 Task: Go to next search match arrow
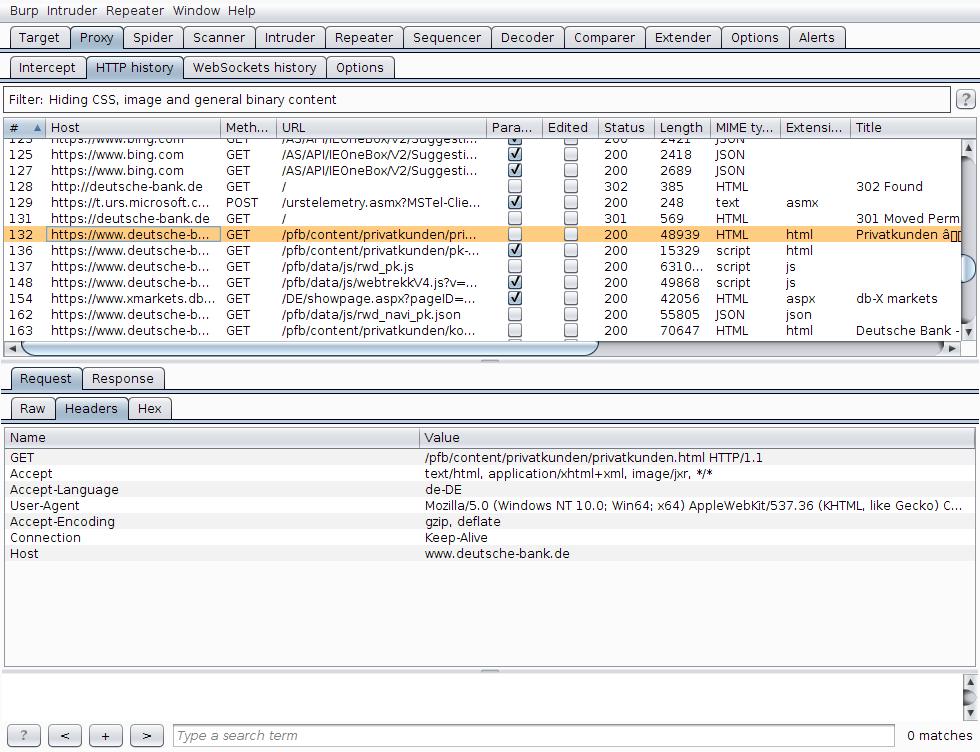coord(146,736)
